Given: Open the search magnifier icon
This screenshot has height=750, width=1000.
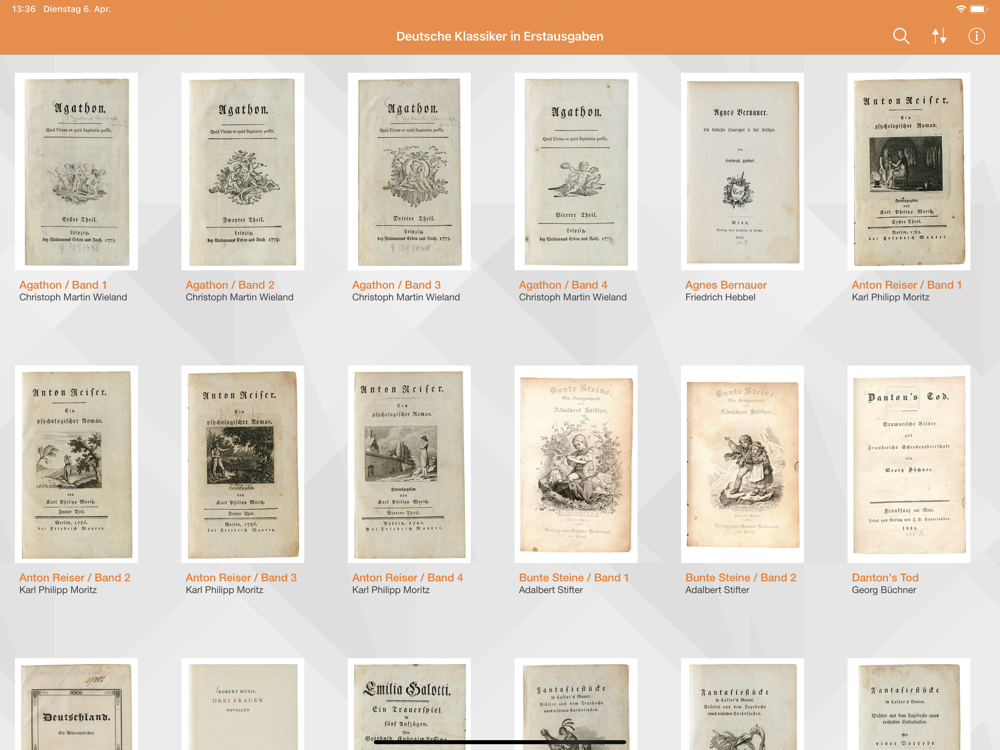Looking at the screenshot, I should click(901, 36).
